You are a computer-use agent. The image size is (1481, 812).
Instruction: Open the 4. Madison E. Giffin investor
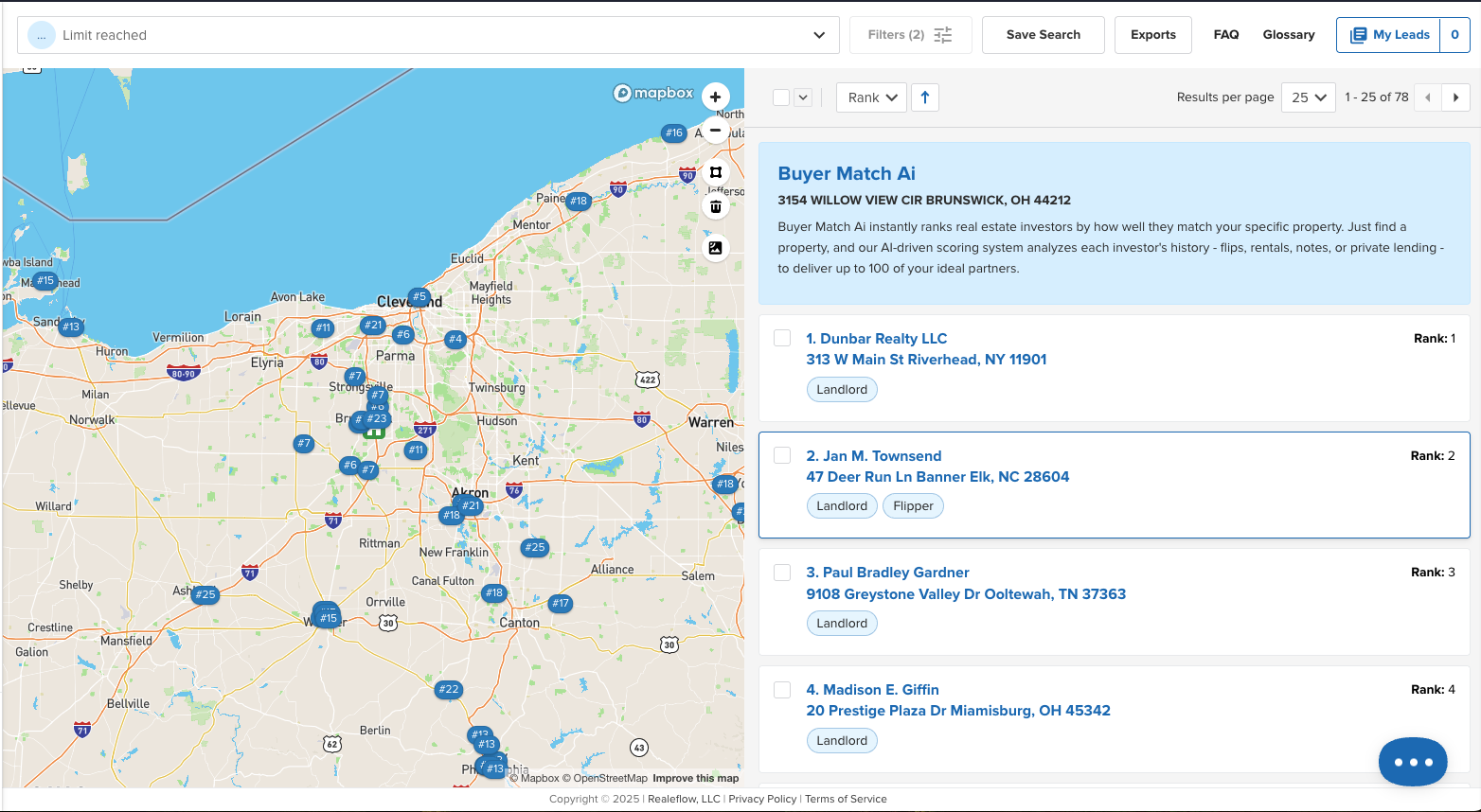[x=873, y=690]
